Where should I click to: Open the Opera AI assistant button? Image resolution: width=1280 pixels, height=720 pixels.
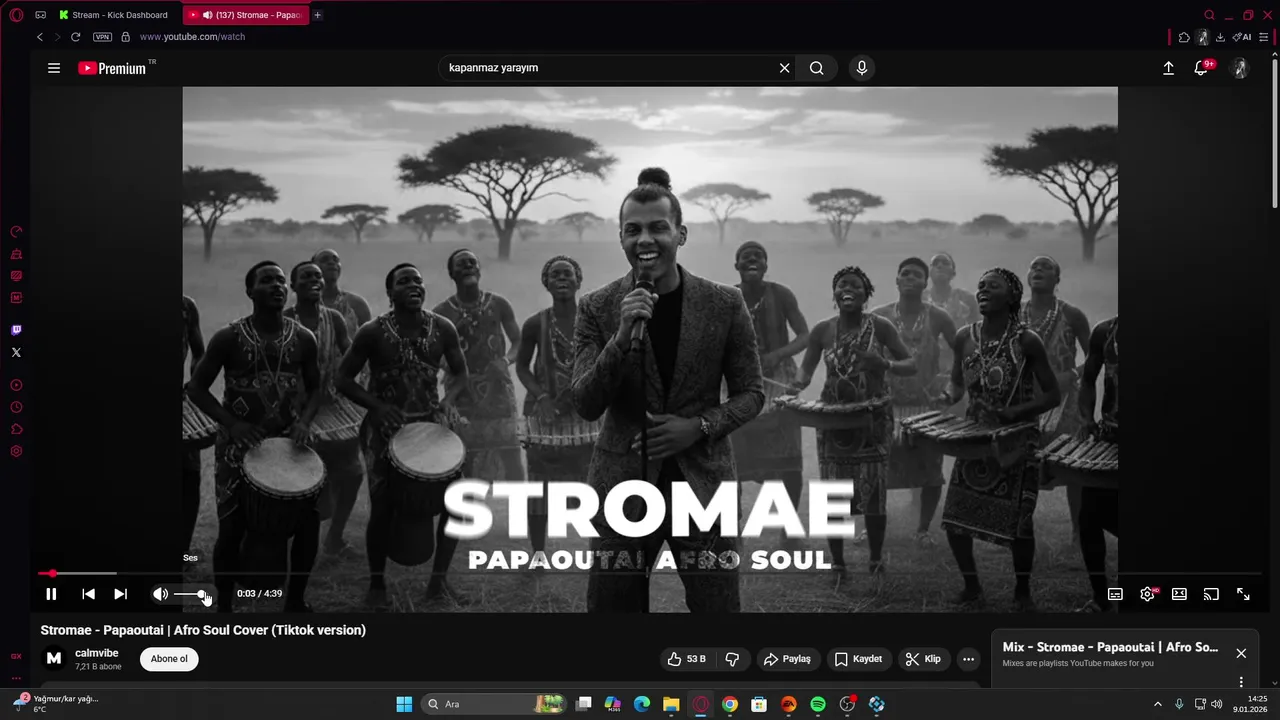pos(1242,37)
